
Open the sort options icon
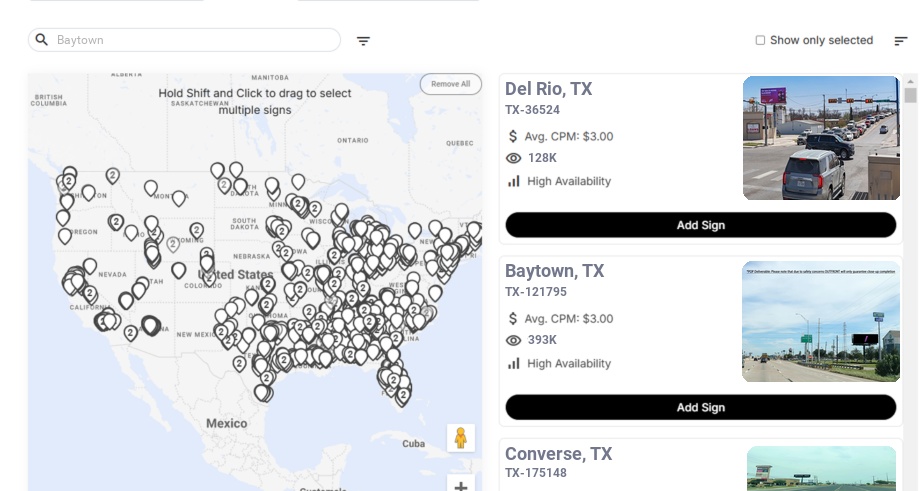tap(901, 41)
